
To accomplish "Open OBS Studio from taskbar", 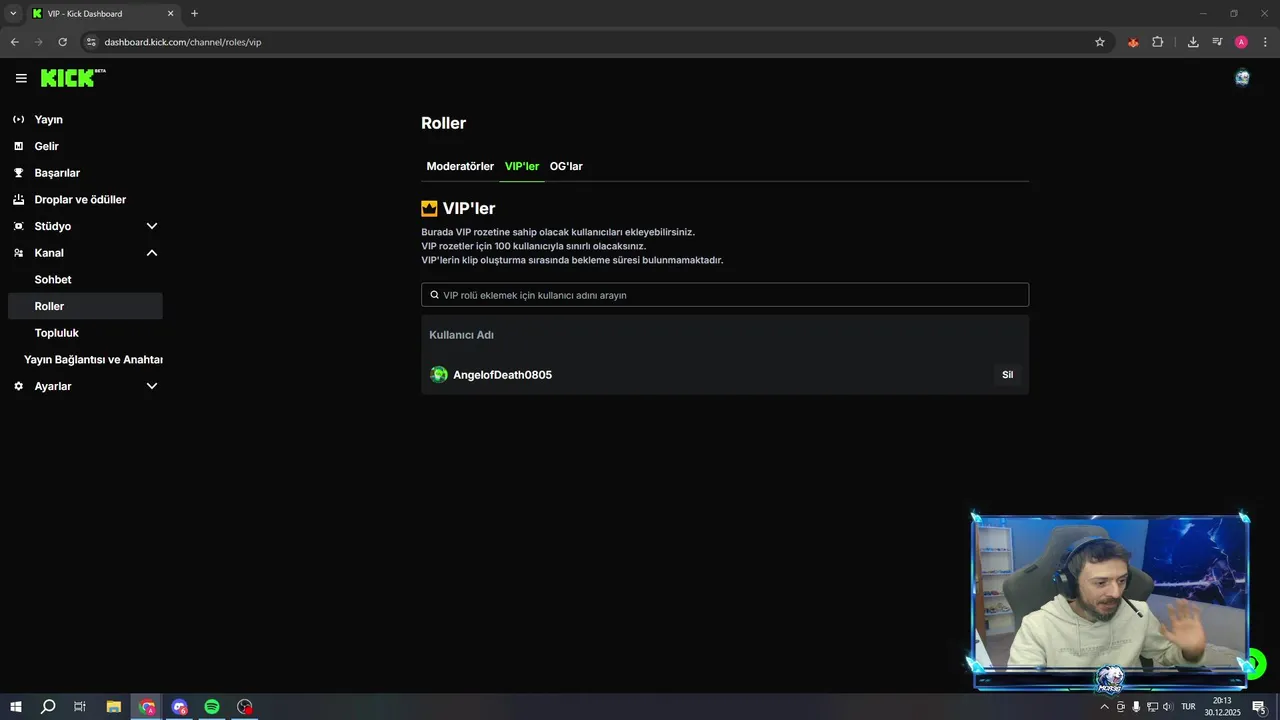I will click(x=245, y=707).
